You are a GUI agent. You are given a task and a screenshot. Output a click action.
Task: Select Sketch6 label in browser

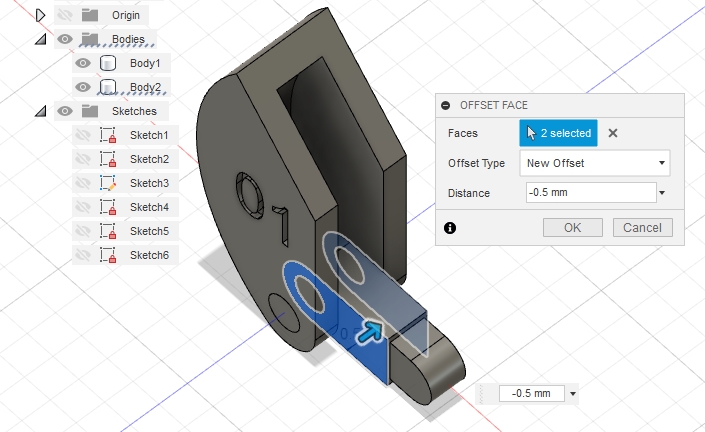tap(149, 255)
